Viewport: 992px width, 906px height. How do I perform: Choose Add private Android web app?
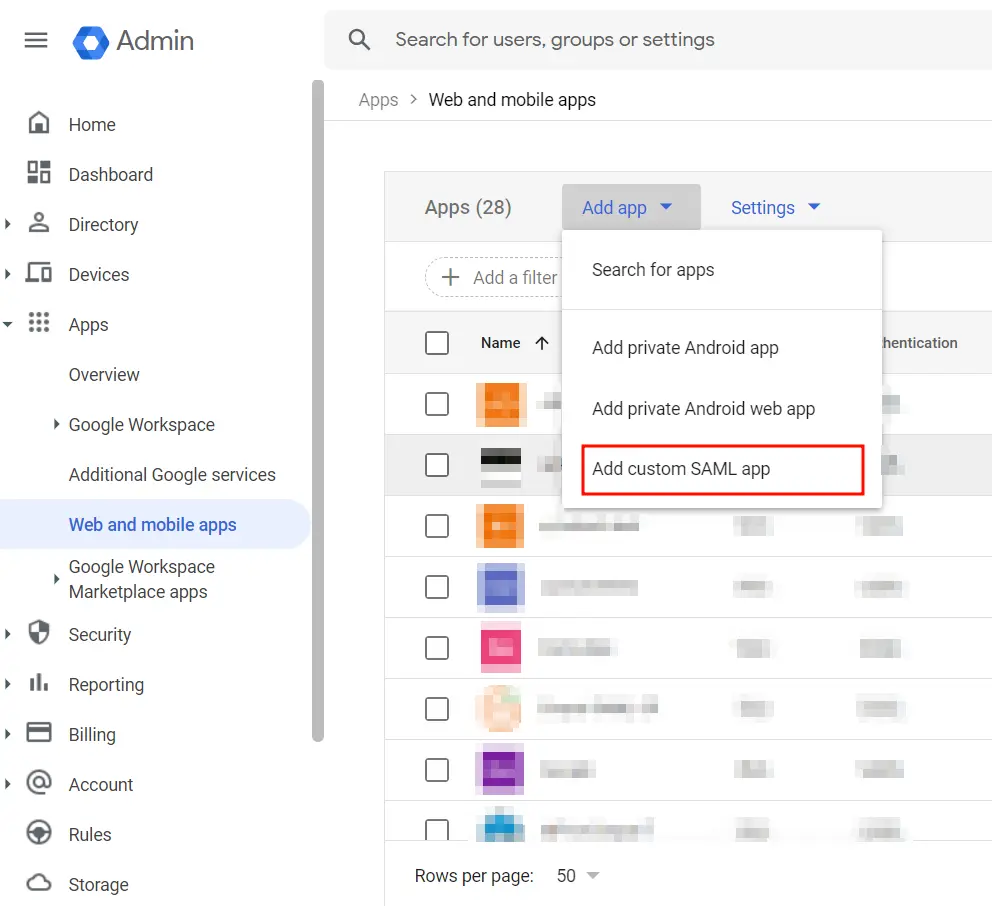(x=721, y=409)
